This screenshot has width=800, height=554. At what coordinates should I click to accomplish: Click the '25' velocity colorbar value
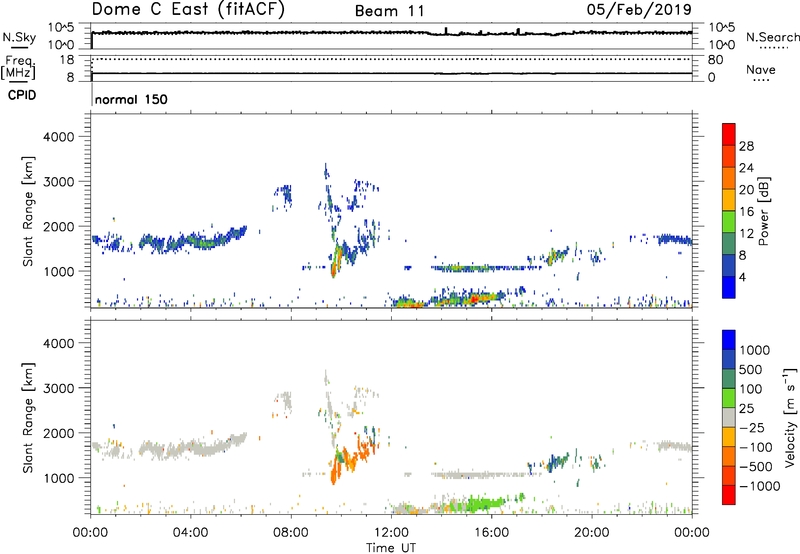pos(747,409)
